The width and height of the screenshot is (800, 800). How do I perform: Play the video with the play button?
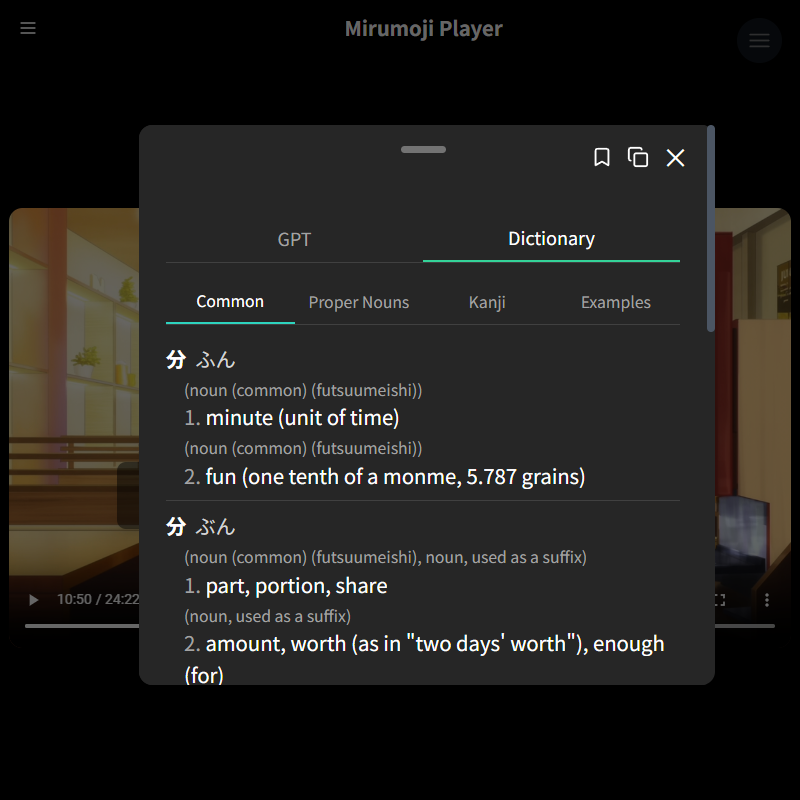tap(34, 599)
